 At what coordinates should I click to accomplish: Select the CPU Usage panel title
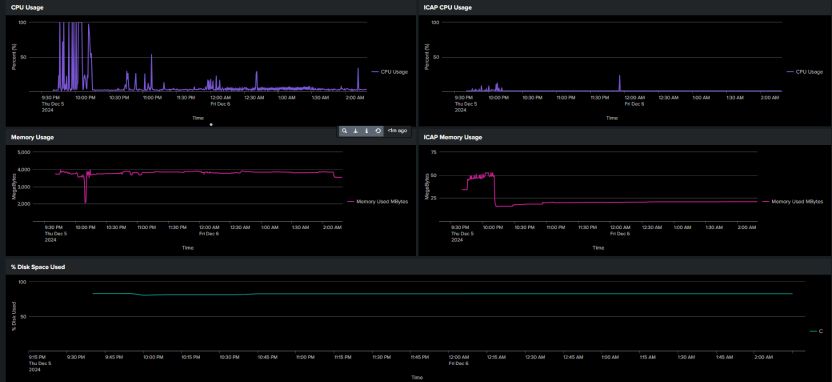27,7
